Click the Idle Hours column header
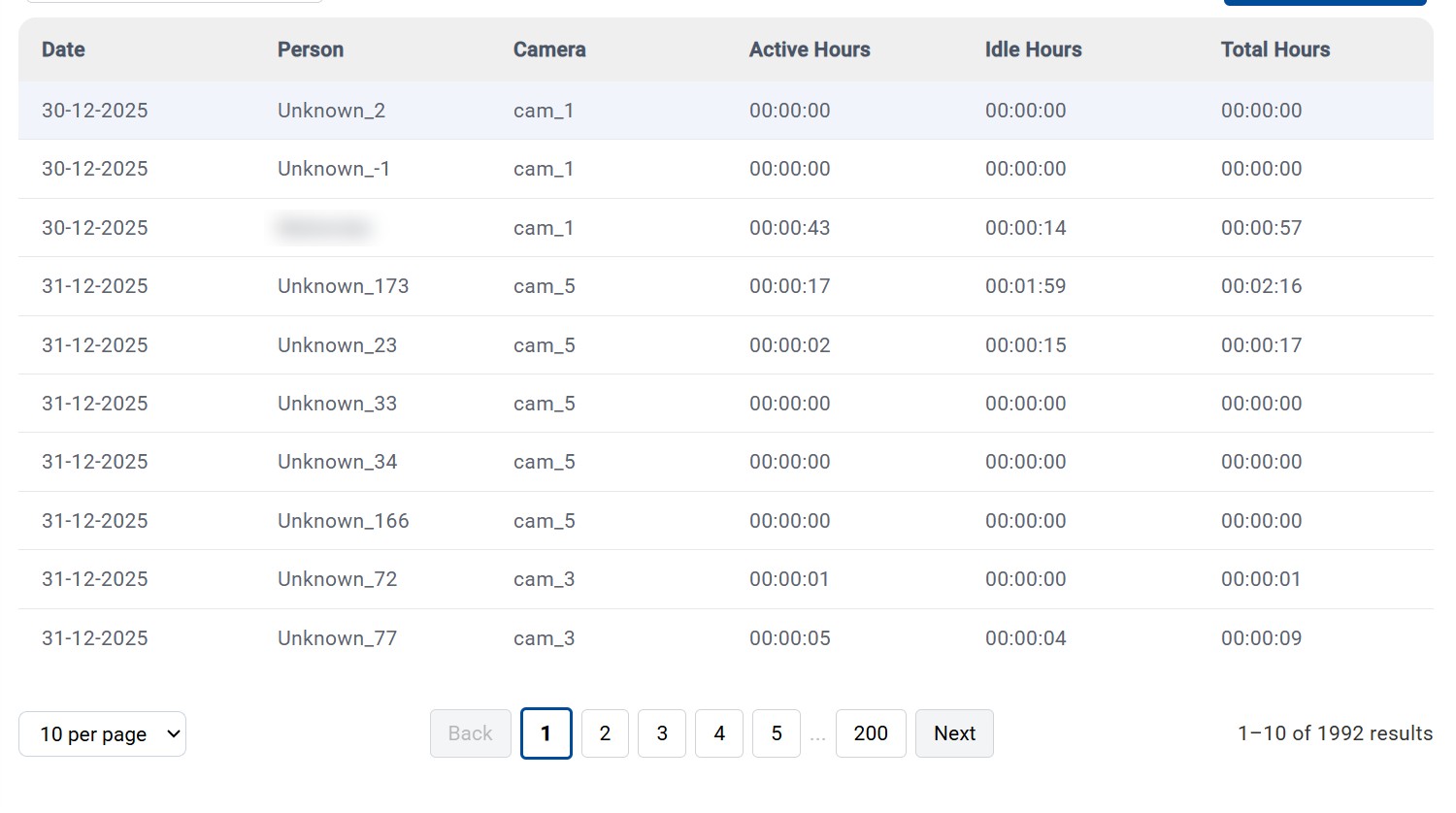 [1034, 49]
